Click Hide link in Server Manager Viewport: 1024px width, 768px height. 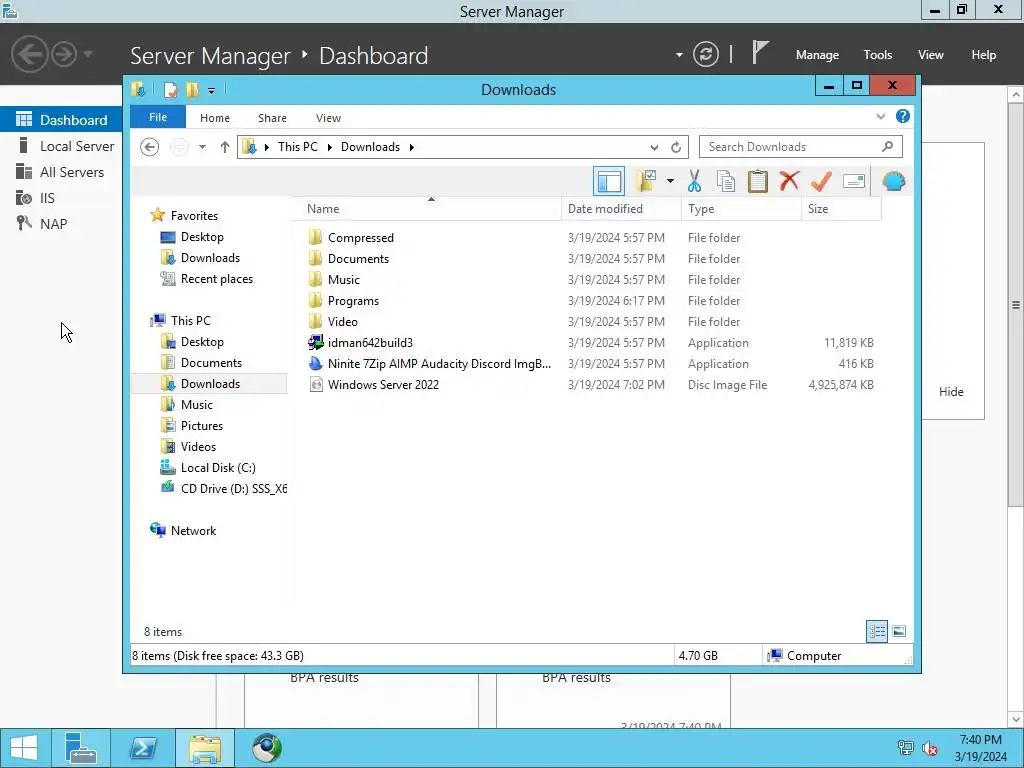(951, 392)
